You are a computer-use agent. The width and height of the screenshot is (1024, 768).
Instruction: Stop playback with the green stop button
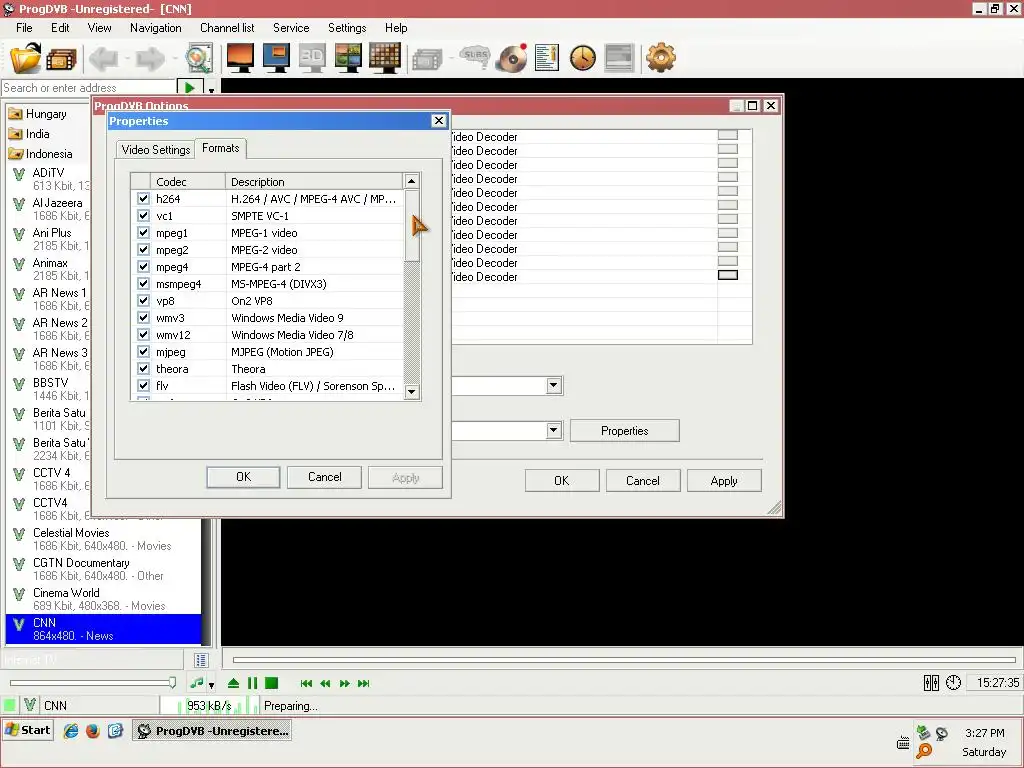pos(272,683)
